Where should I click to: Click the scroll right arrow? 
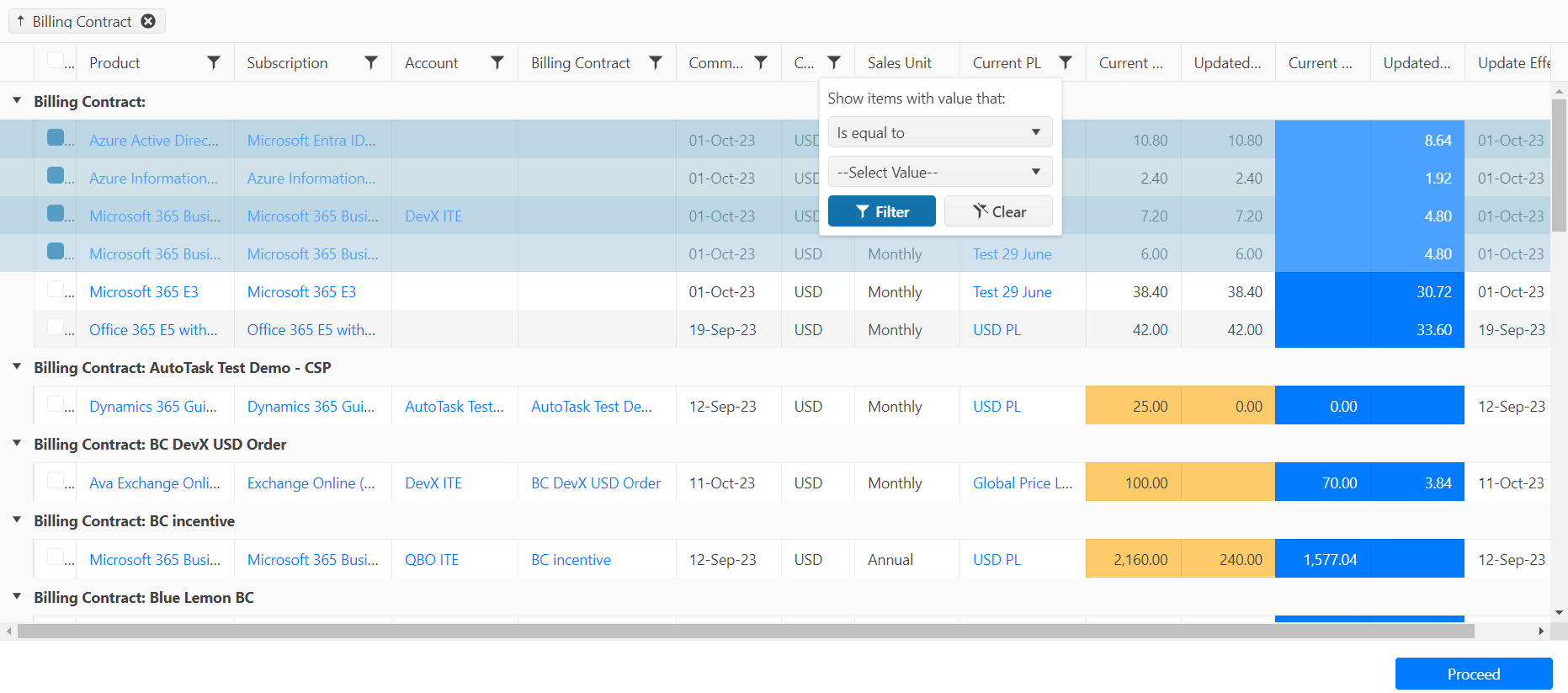point(1541,631)
